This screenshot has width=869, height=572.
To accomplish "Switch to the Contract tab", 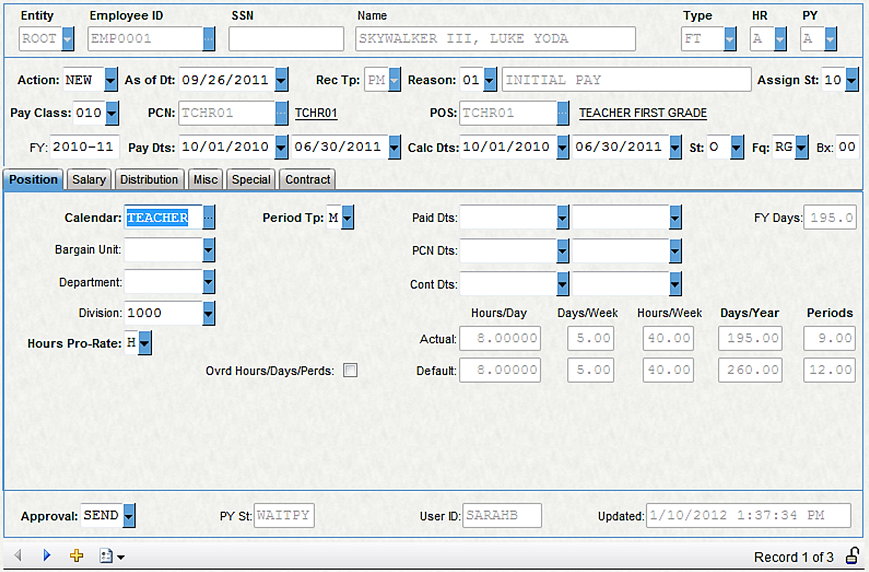I will coord(307,179).
